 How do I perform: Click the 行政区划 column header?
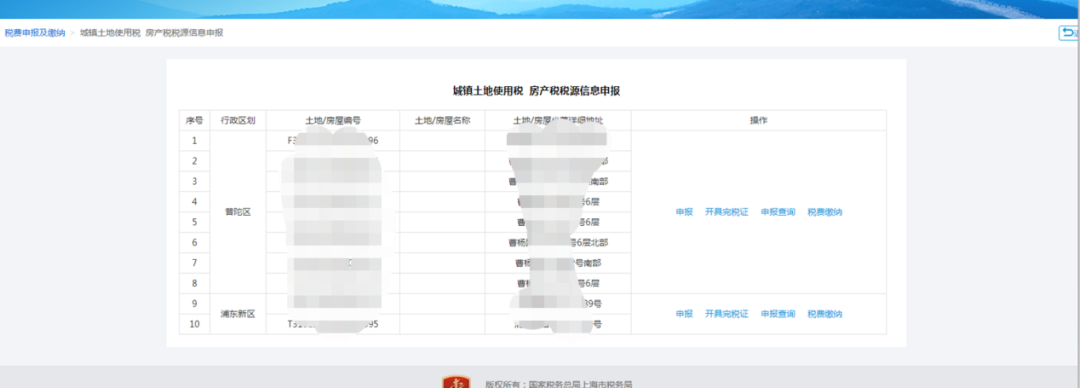click(x=238, y=121)
